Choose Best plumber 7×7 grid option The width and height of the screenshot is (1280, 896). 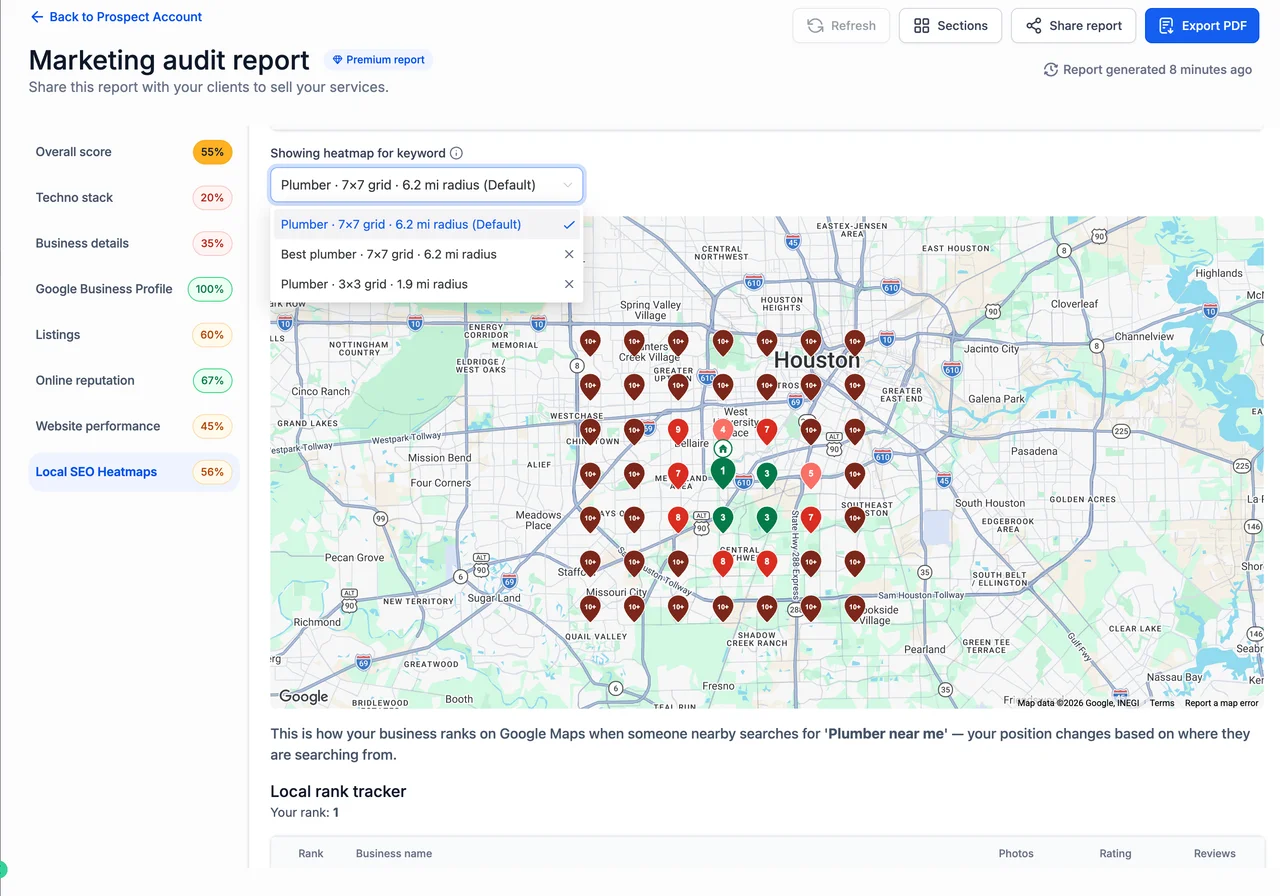389,254
